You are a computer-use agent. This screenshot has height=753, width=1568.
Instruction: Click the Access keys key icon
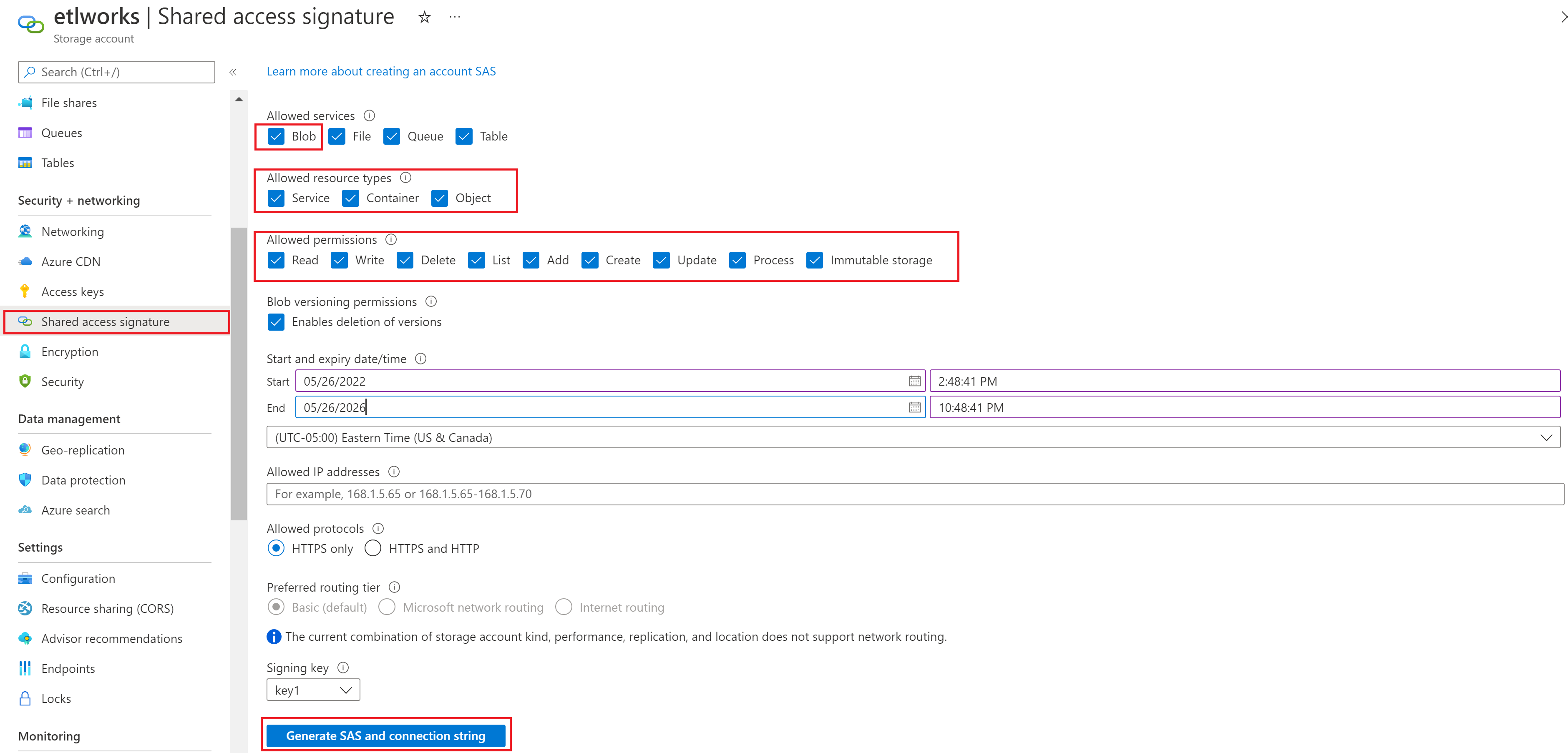25,291
